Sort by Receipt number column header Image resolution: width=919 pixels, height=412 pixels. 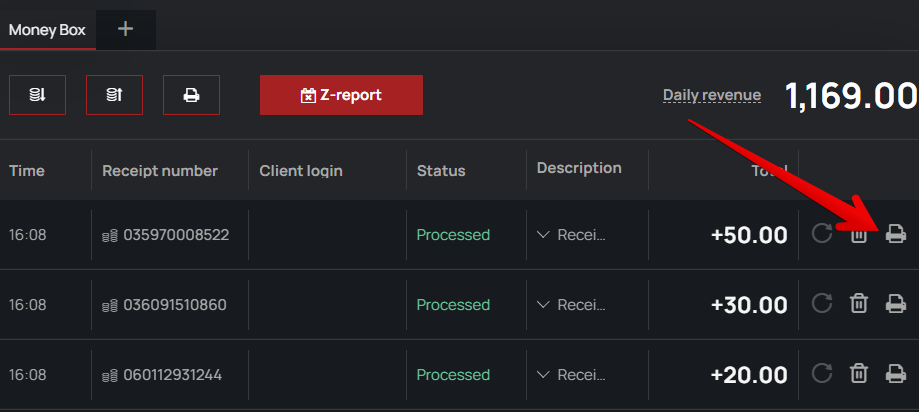(160, 171)
